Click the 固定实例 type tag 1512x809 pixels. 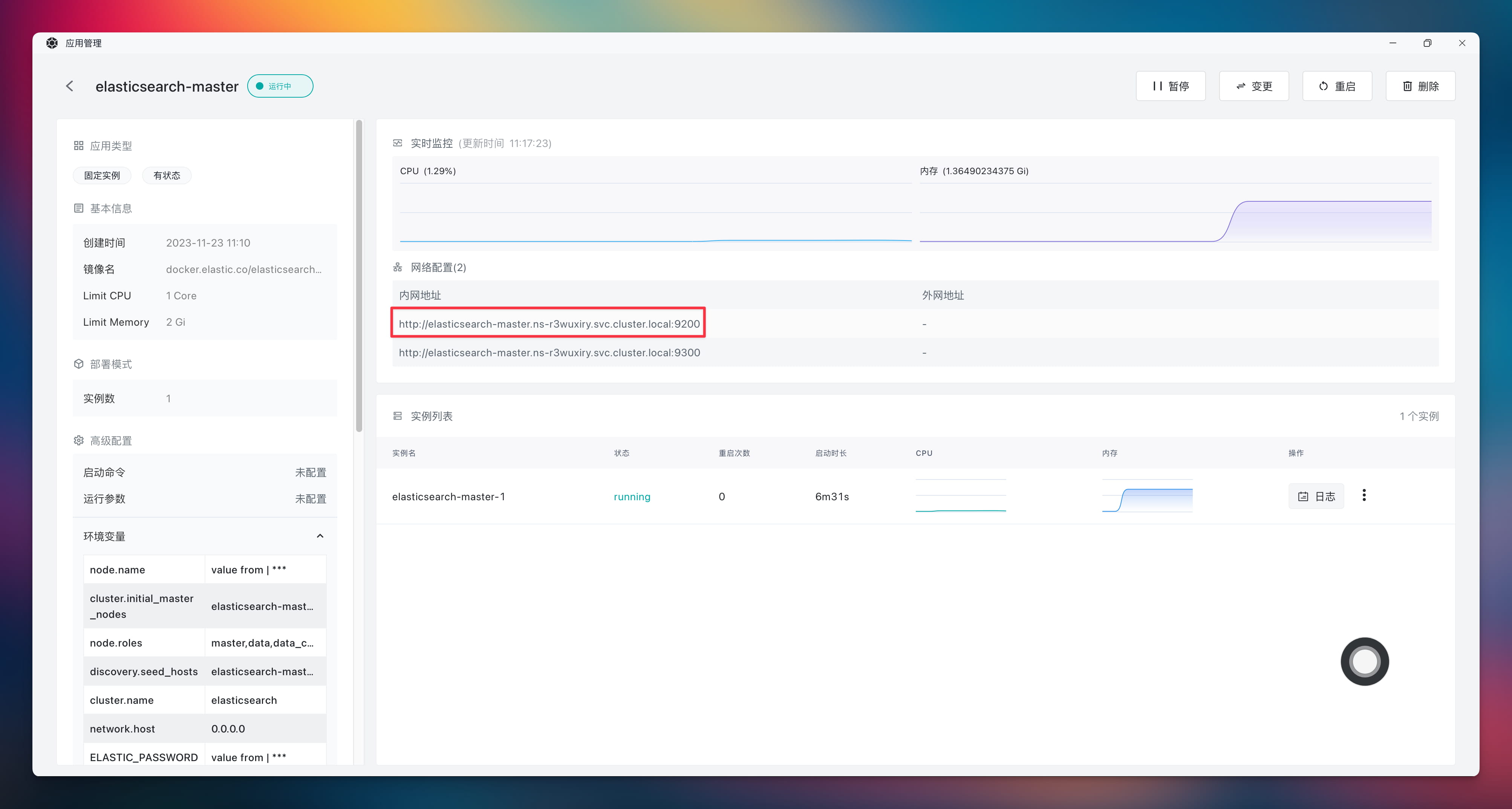click(x=101, y=176)
